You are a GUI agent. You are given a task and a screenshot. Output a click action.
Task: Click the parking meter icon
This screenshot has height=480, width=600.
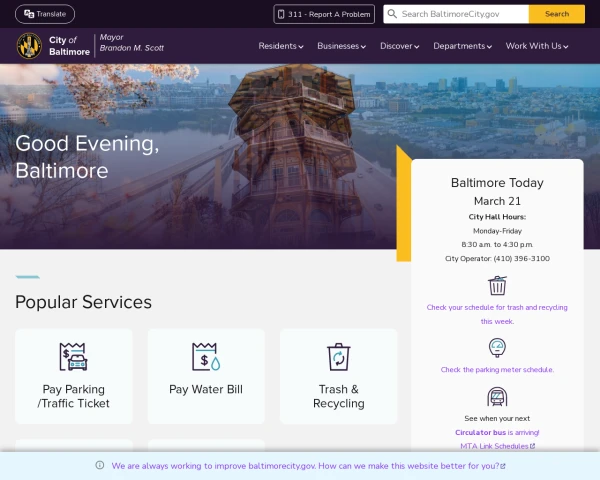pyautogui.click(x=497, y=348)
